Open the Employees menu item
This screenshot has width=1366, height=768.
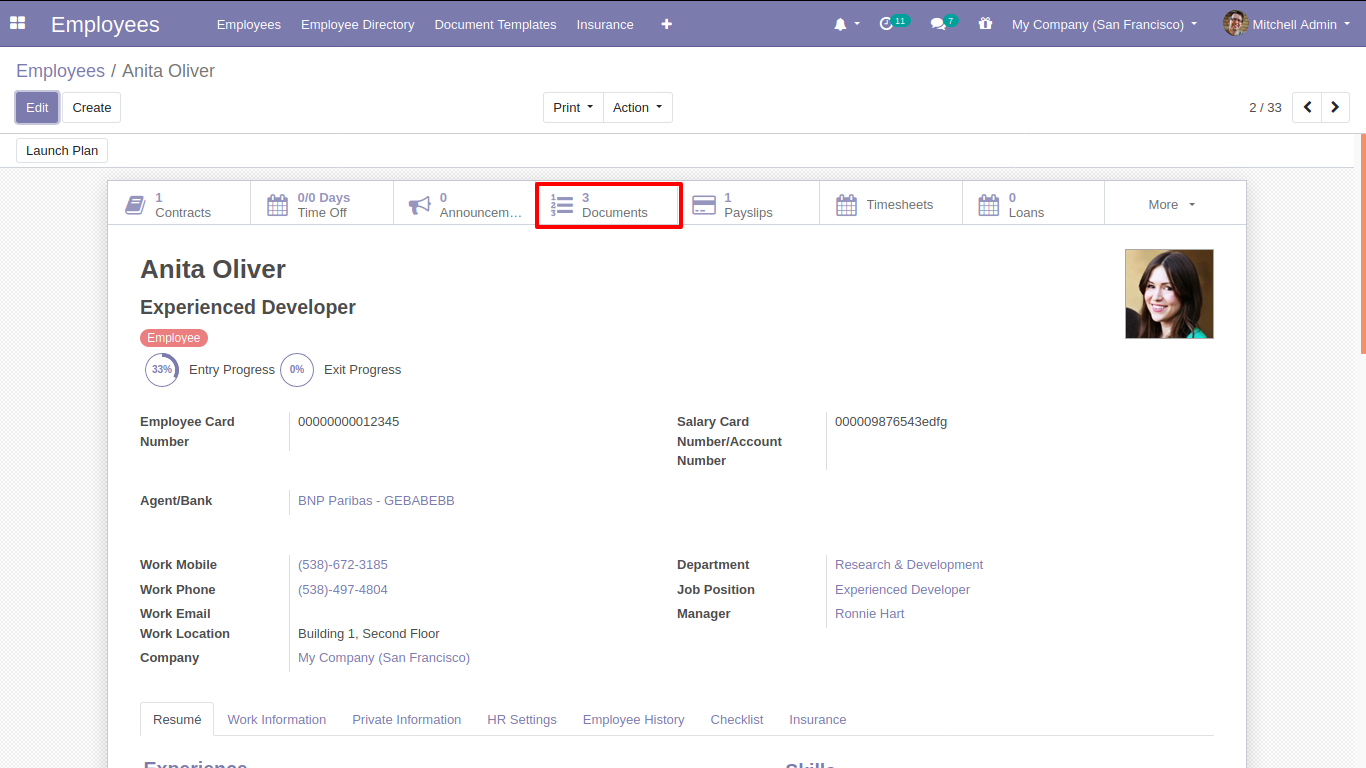coord(249,24)
